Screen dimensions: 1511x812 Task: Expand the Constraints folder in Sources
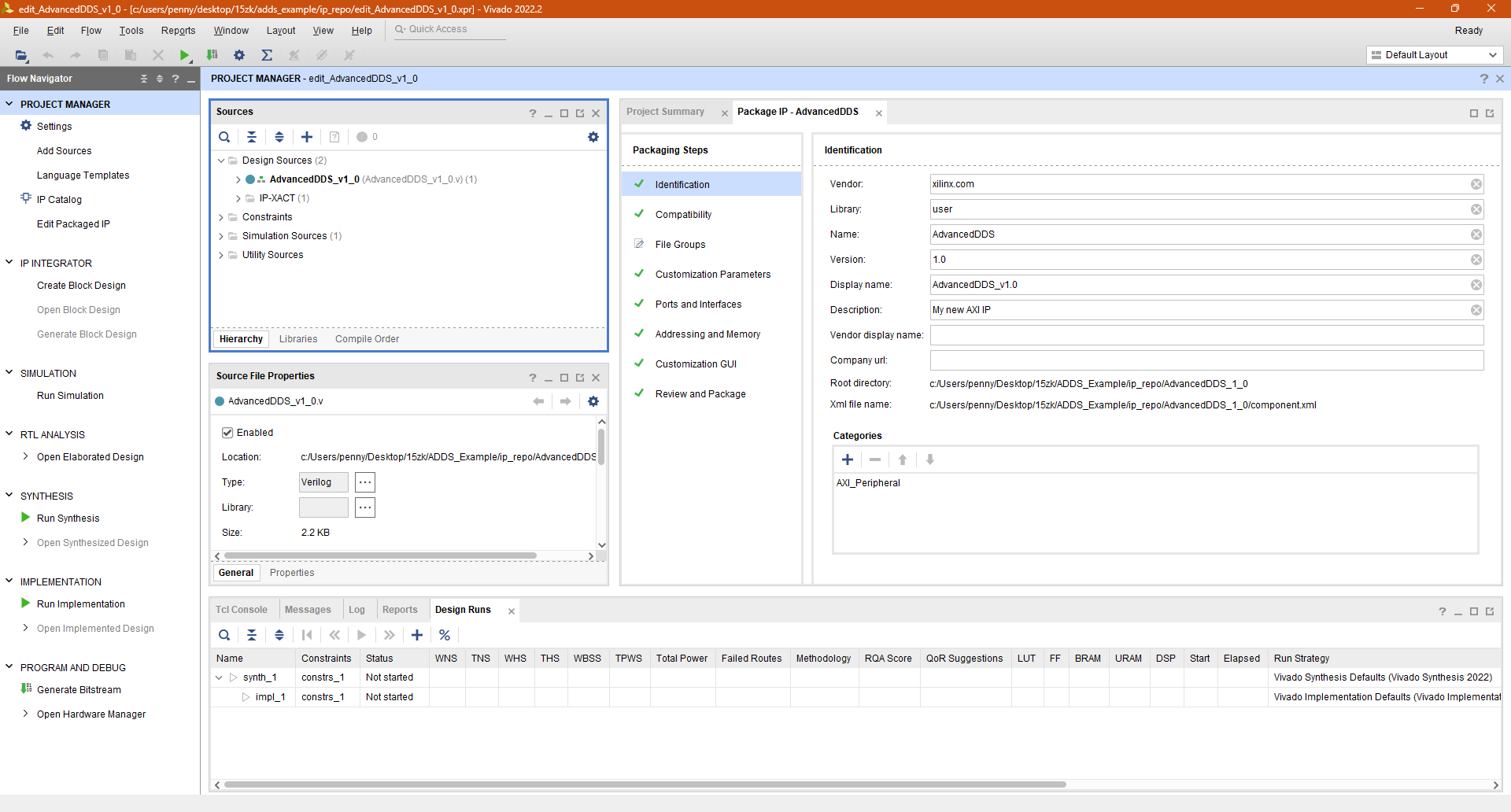221,217
